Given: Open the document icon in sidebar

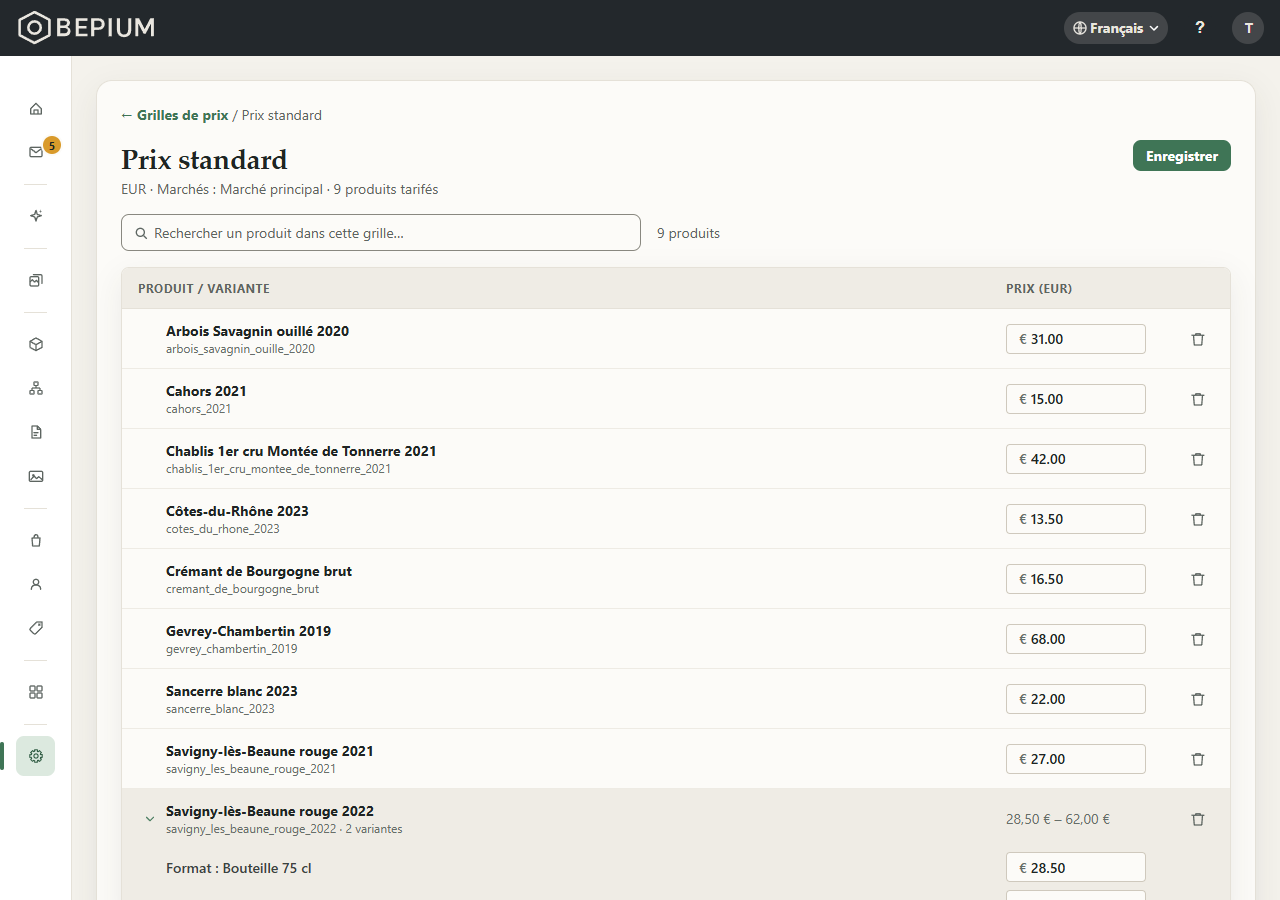Looking at the screenshot, I should pos(36,432).
